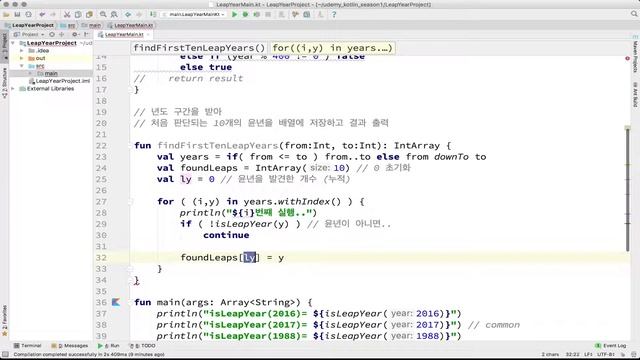Click for((i,y) in years...) editor breadcrumb
640x360 pixels.
[332, 48]
